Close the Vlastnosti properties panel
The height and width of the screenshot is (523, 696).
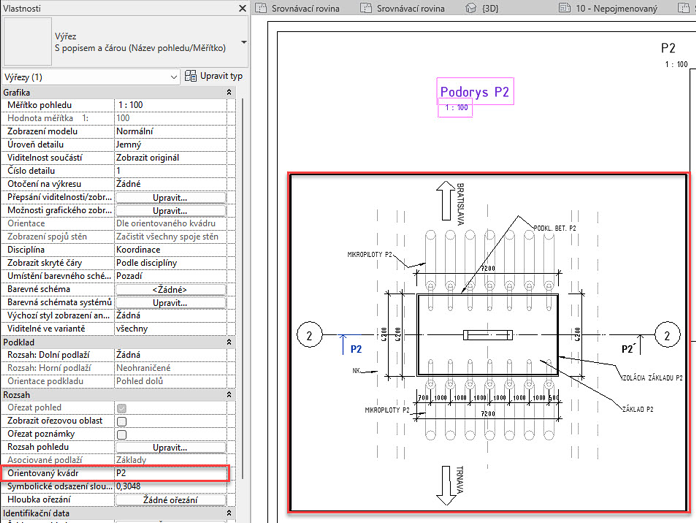(x=243, y=8)
